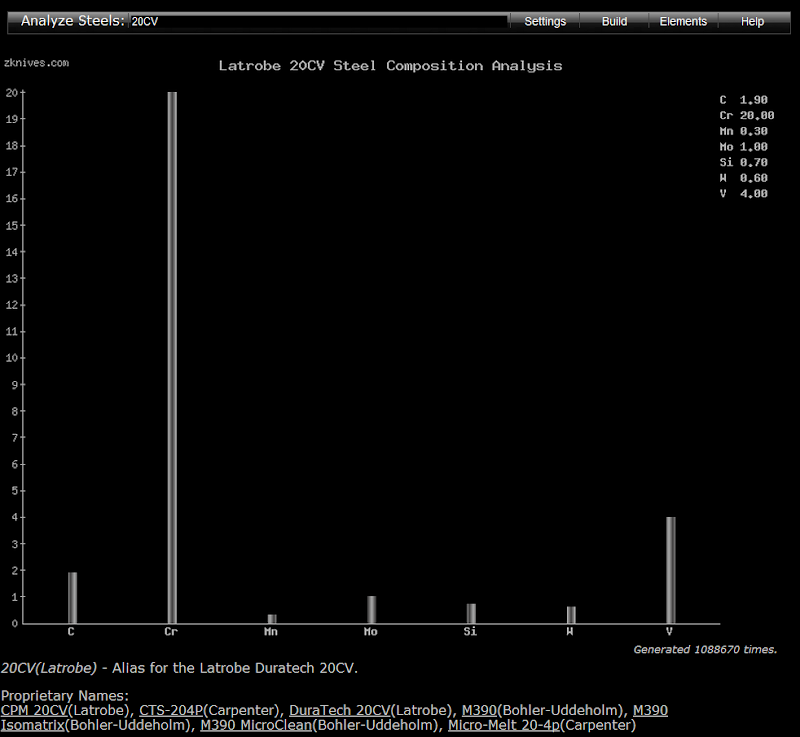Click the Manganese bar in the chart
Screen dimensions: 800x737
[272, 619]
